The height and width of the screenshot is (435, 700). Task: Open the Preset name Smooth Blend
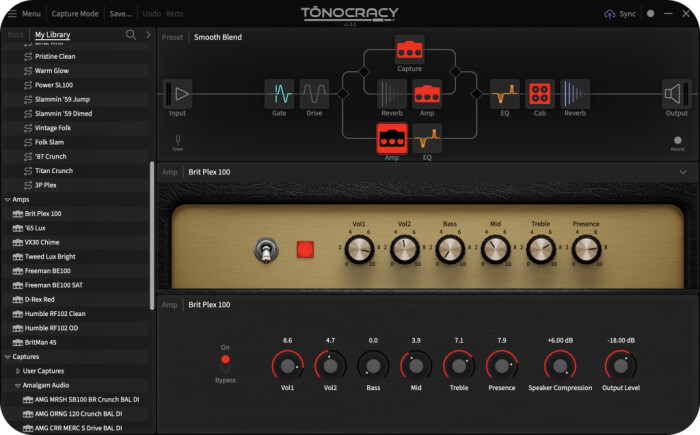click(218, 37)
